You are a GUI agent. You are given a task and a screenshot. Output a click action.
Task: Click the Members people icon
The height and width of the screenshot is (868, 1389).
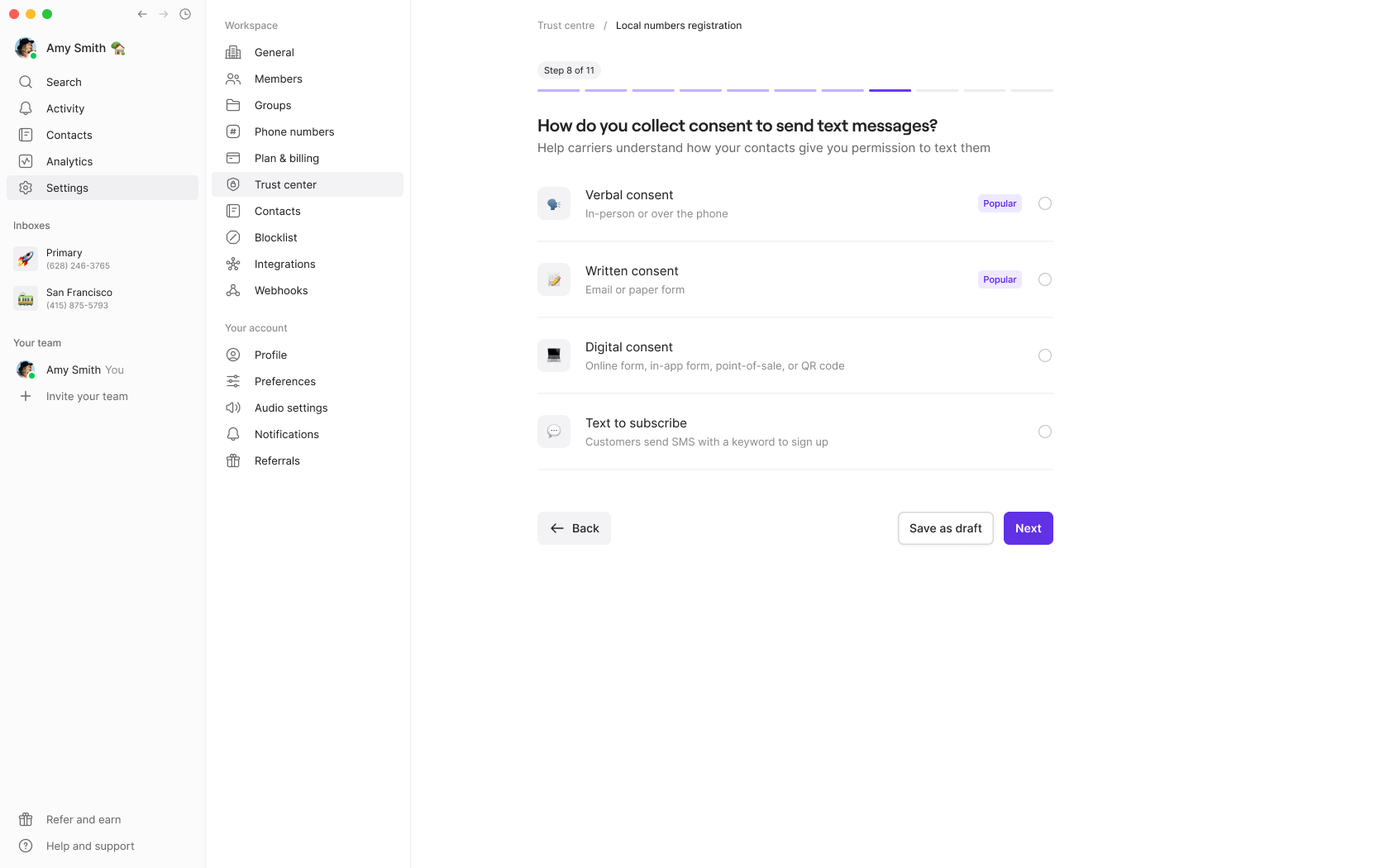[233, 79]
